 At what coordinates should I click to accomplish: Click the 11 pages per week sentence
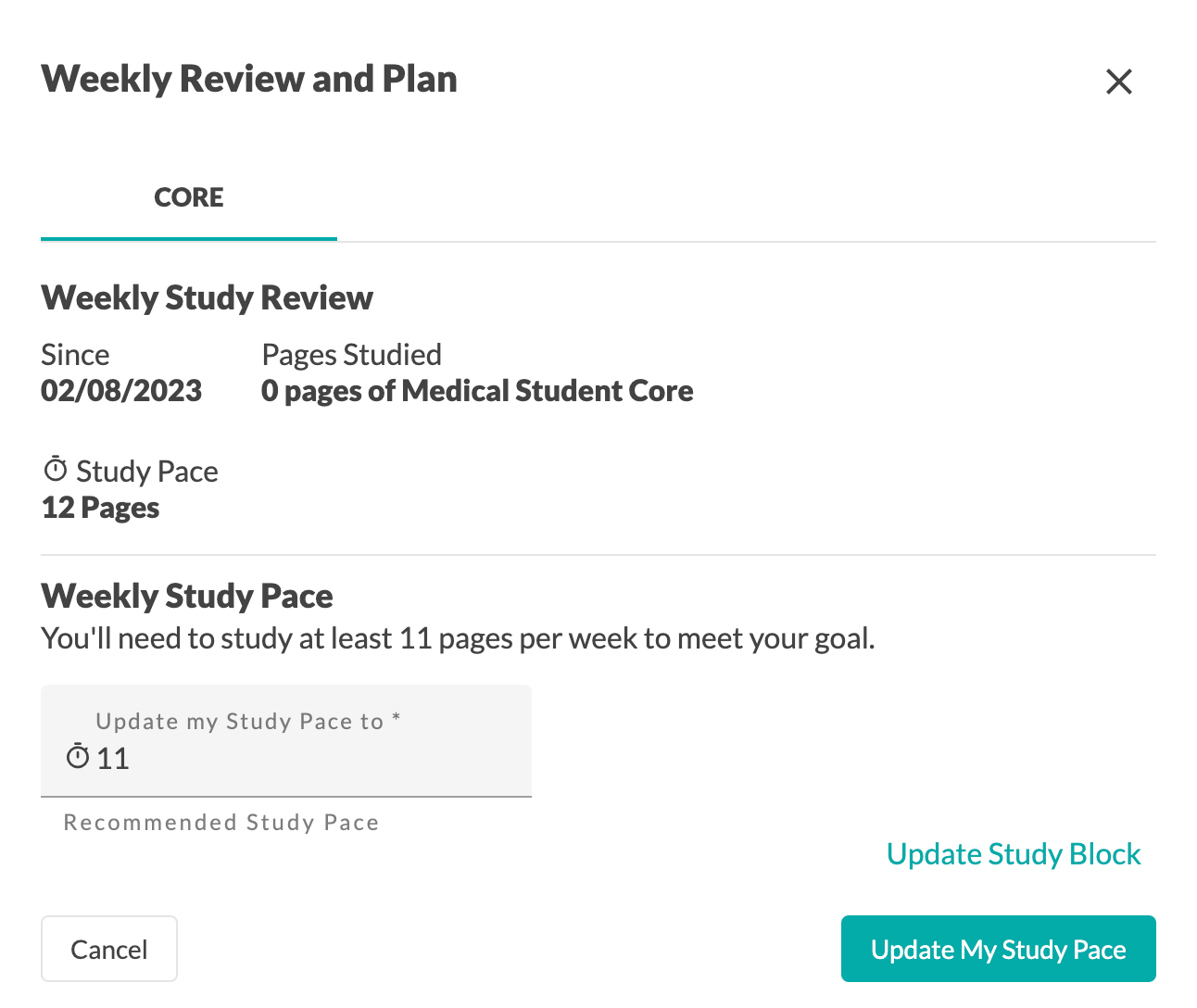click(x=459, y=638)
